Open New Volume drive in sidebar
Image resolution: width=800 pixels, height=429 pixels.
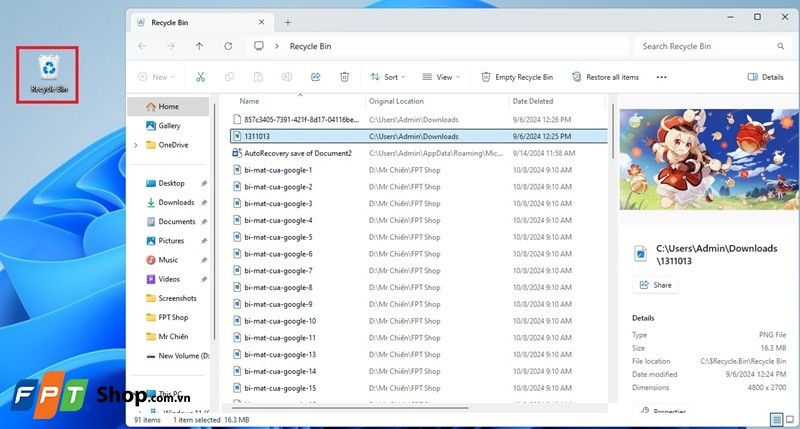177,356
